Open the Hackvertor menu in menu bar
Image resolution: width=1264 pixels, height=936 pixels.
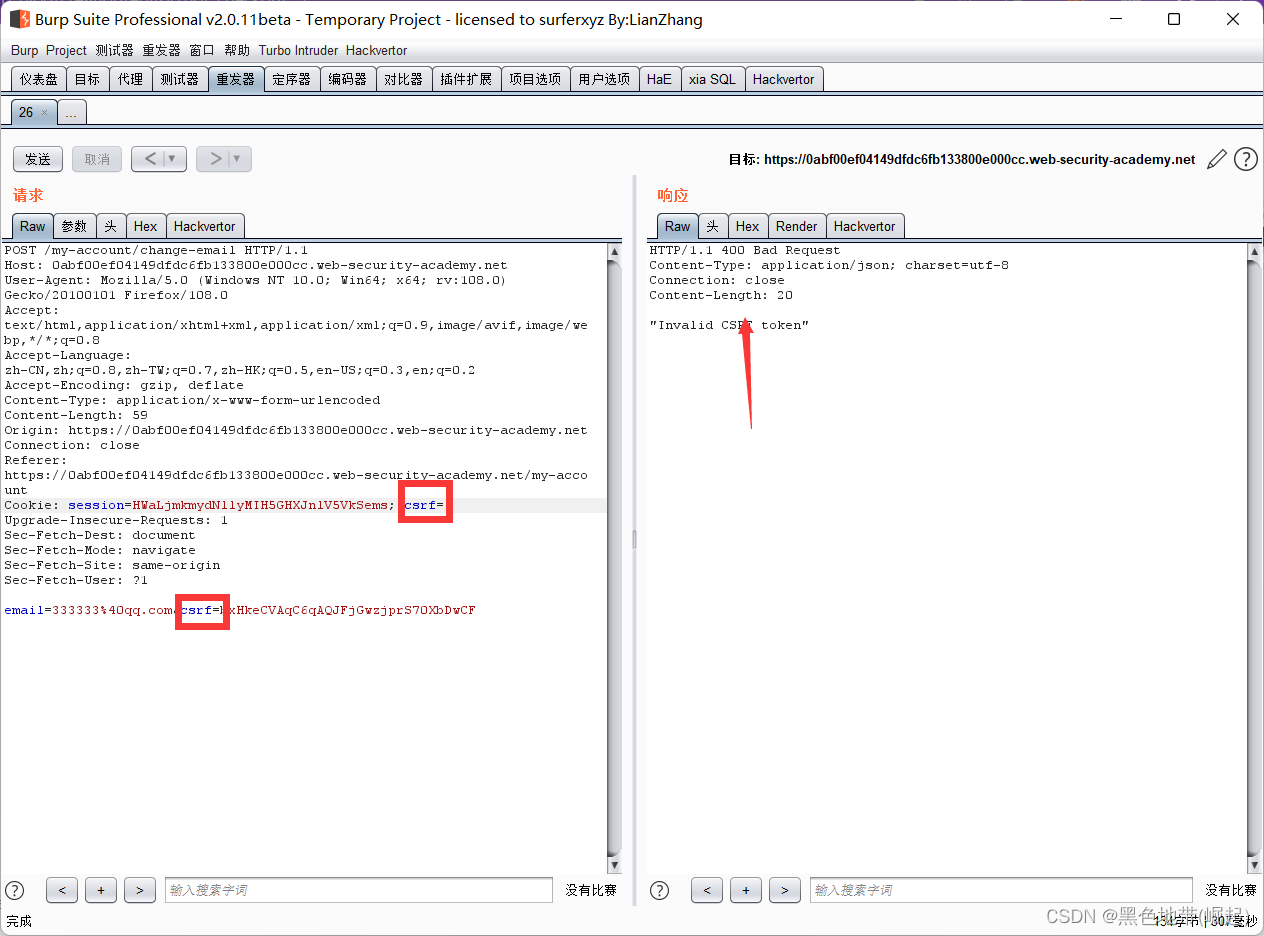[376, 50]
